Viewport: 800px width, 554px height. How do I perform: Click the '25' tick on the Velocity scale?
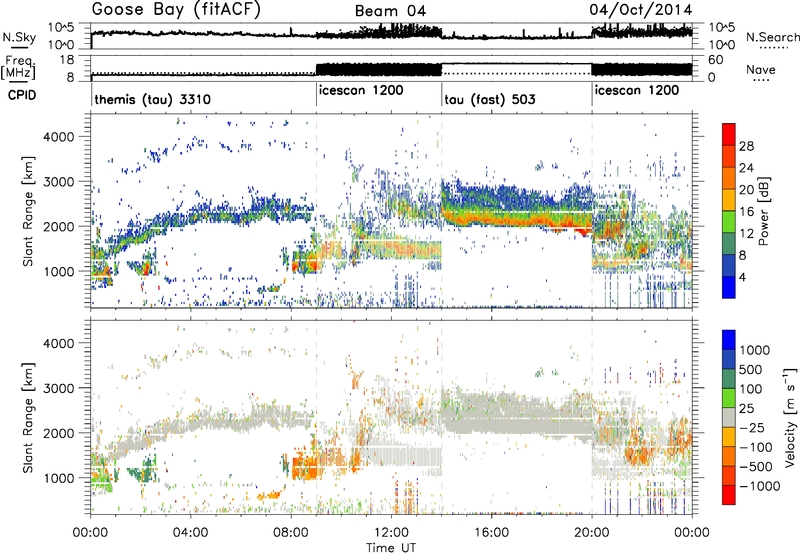coord(747,408)
